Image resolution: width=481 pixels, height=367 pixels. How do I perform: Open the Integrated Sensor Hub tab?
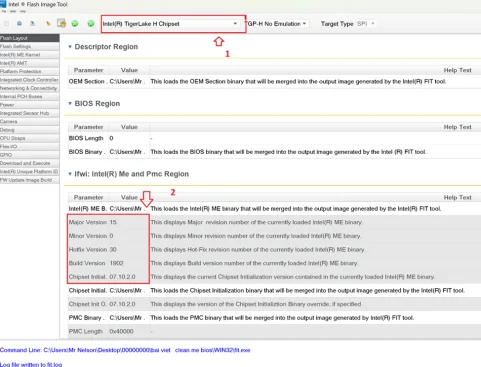(30, 113)
